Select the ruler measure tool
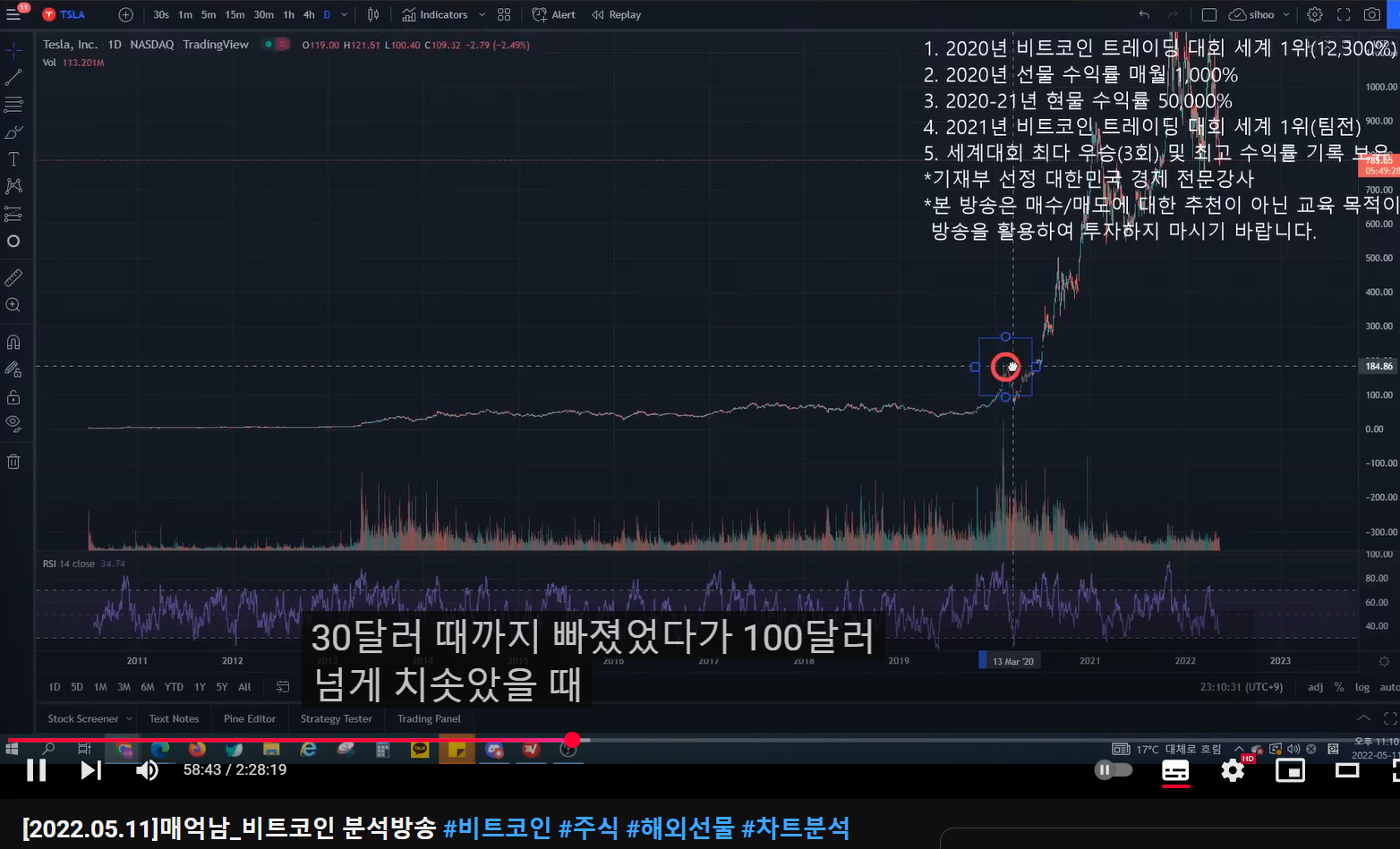Viewport: 1400px width, 849px height. point(13,277)
